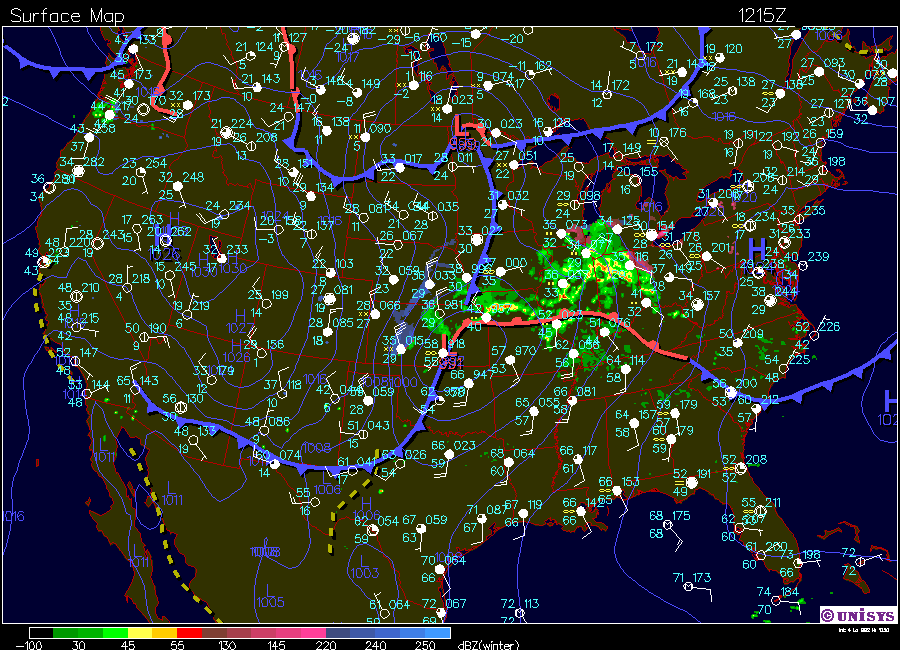Screen dimensions: 900x650
Task: Click the red warm front line
Action: point(560,318)
